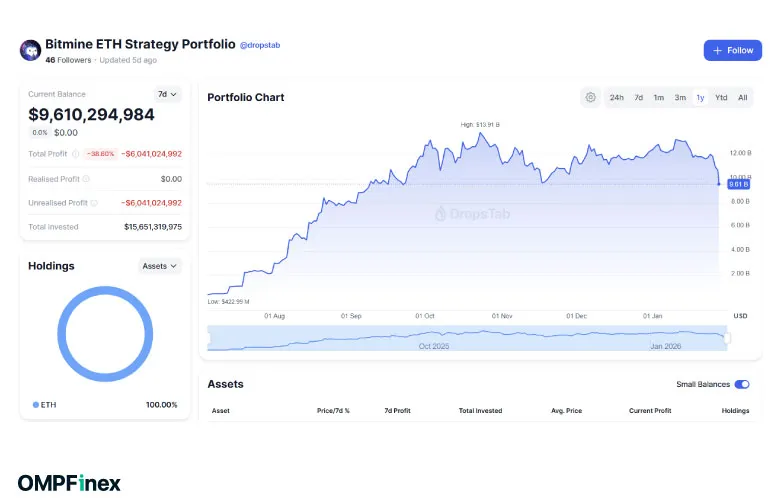The height and width of the screenshot is (503, 780).
Task: Switch chart to 3m range
Action: coord(680,97)
